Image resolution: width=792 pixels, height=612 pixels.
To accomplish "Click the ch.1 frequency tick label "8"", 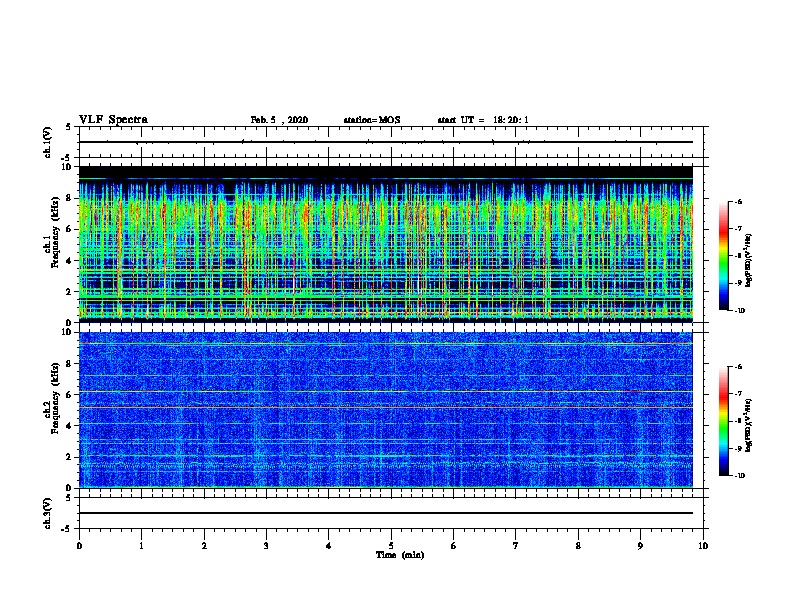I will click(70, 198).
